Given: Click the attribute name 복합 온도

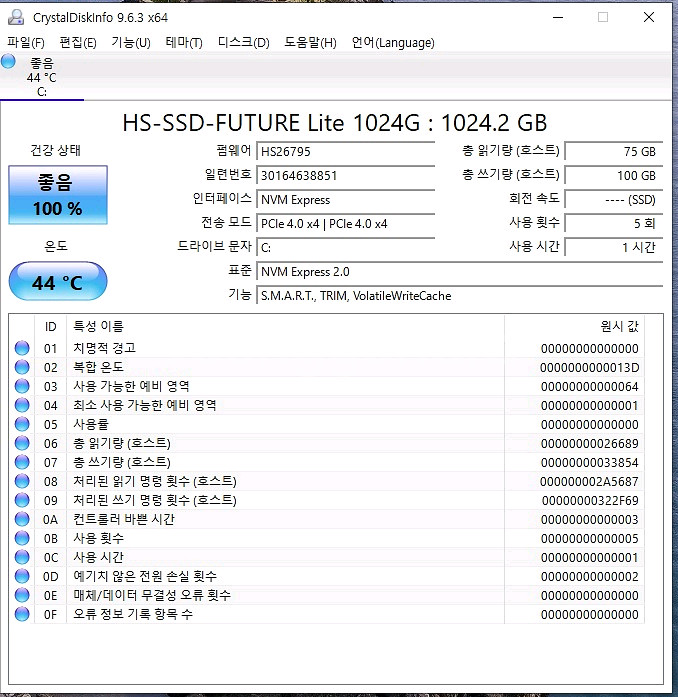Looking at the screenshot, I should [x=98, y=367].
